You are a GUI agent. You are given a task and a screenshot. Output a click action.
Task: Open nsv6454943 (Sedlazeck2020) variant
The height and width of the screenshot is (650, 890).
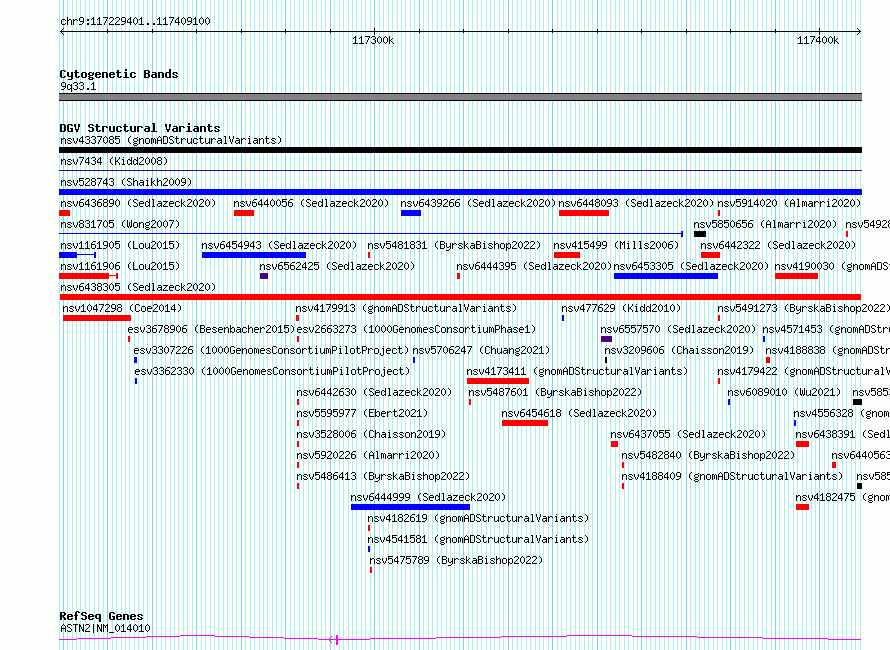coord(279,245)
